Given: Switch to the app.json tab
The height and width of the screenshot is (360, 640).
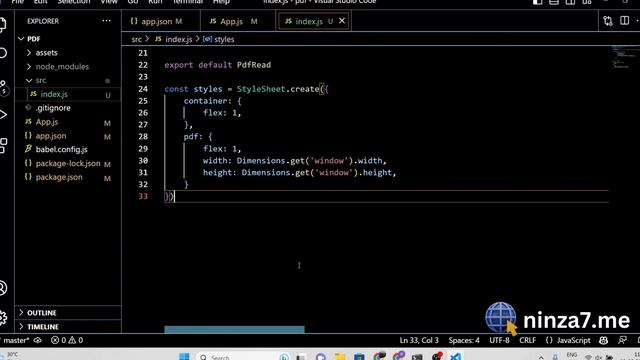Looking at the screenshot, I should pyautogui.click(x=161, y=21).
